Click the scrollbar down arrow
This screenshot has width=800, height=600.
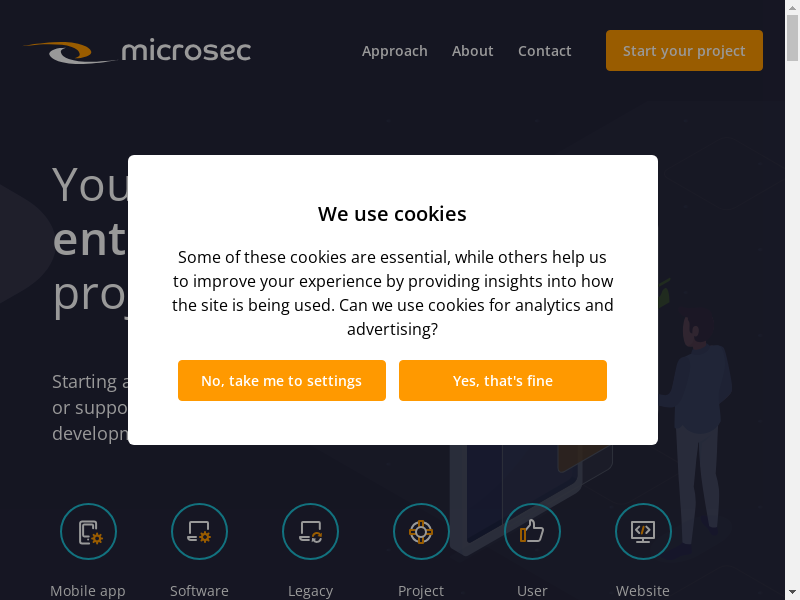792,593
